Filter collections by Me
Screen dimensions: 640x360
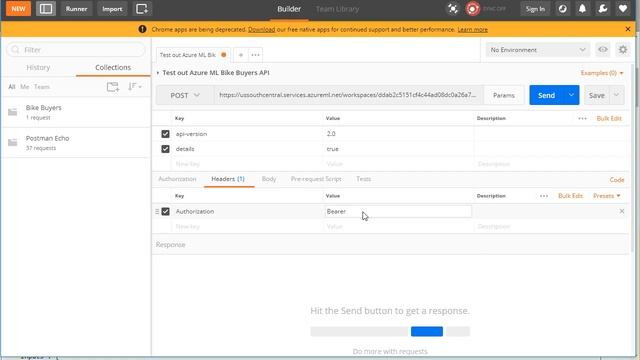[24, 87]
